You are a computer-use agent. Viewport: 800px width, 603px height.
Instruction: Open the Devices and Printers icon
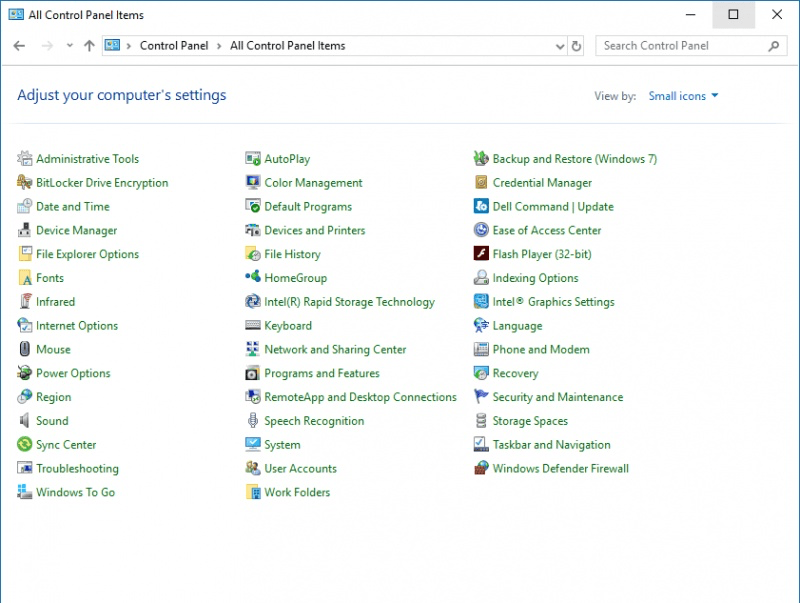pos(253,230)
